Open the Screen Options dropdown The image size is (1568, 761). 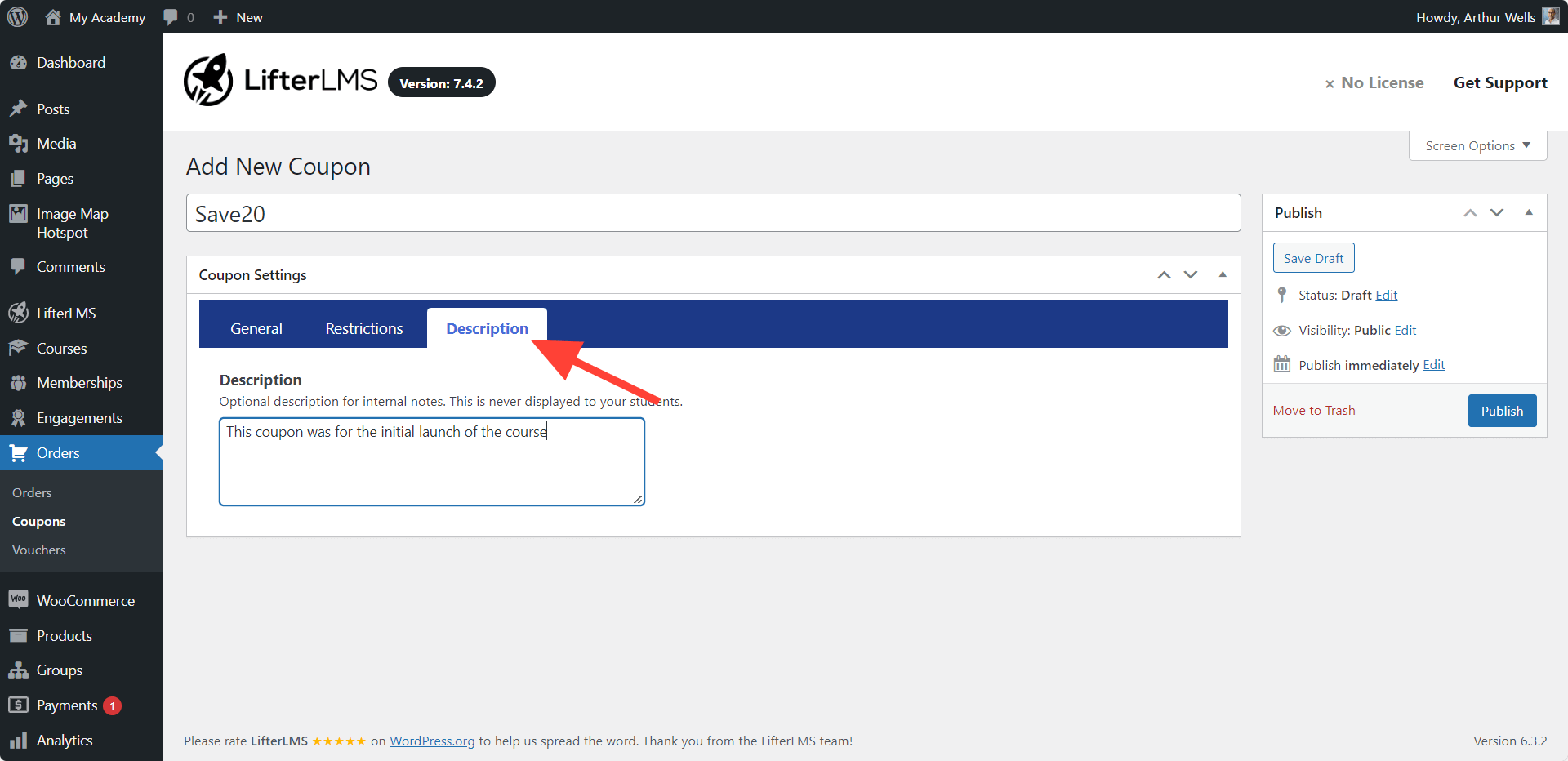click(x=1477, y=145)
